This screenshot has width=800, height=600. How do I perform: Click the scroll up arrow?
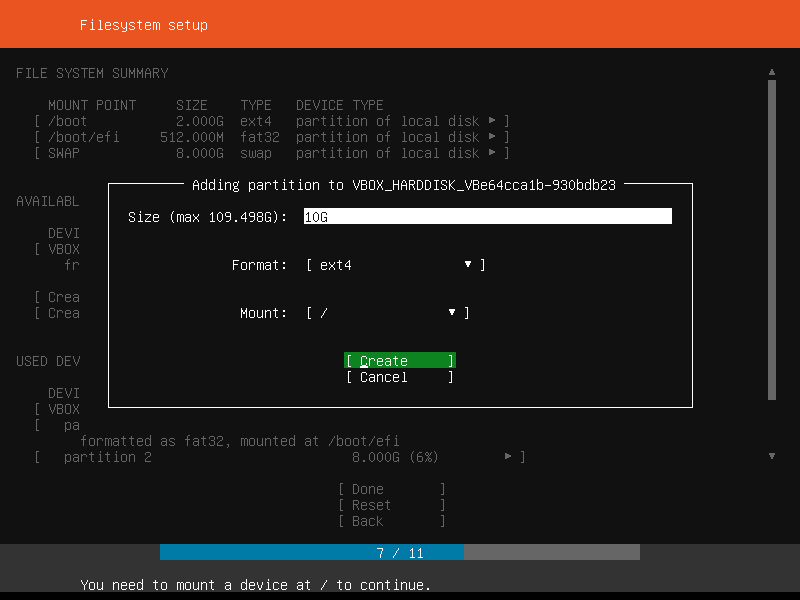(772, 72)
